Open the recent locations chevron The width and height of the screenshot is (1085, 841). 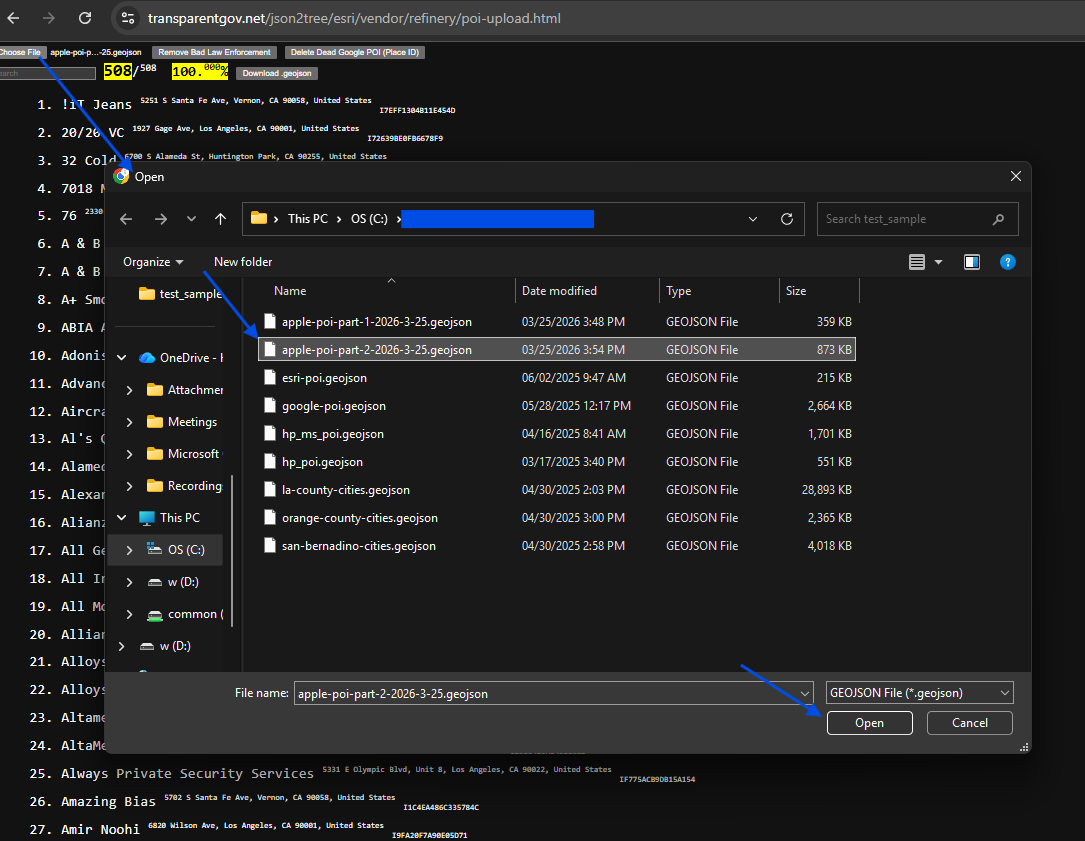tap(192, 219)
